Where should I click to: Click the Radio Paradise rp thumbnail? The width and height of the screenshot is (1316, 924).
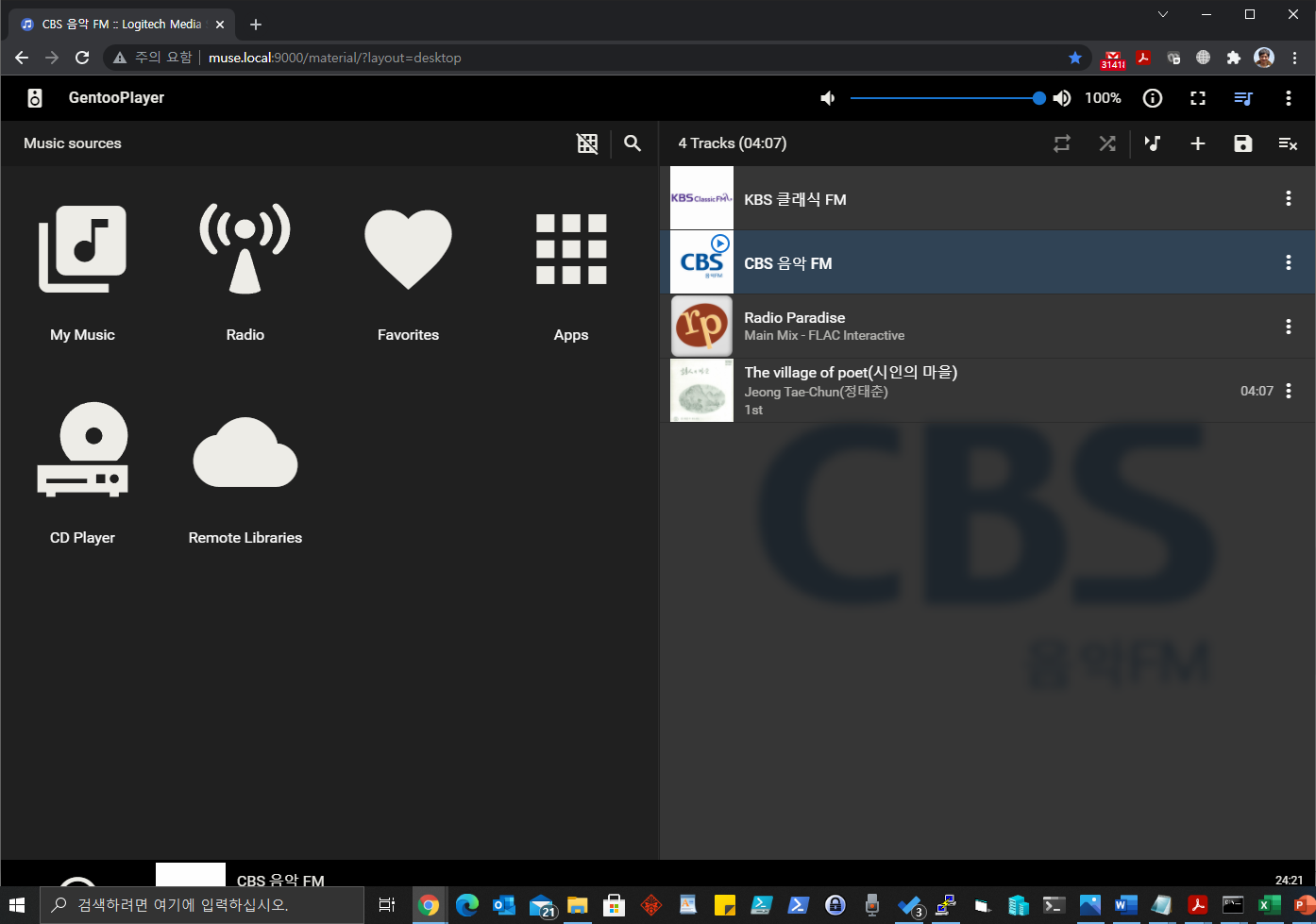(701, 327)
